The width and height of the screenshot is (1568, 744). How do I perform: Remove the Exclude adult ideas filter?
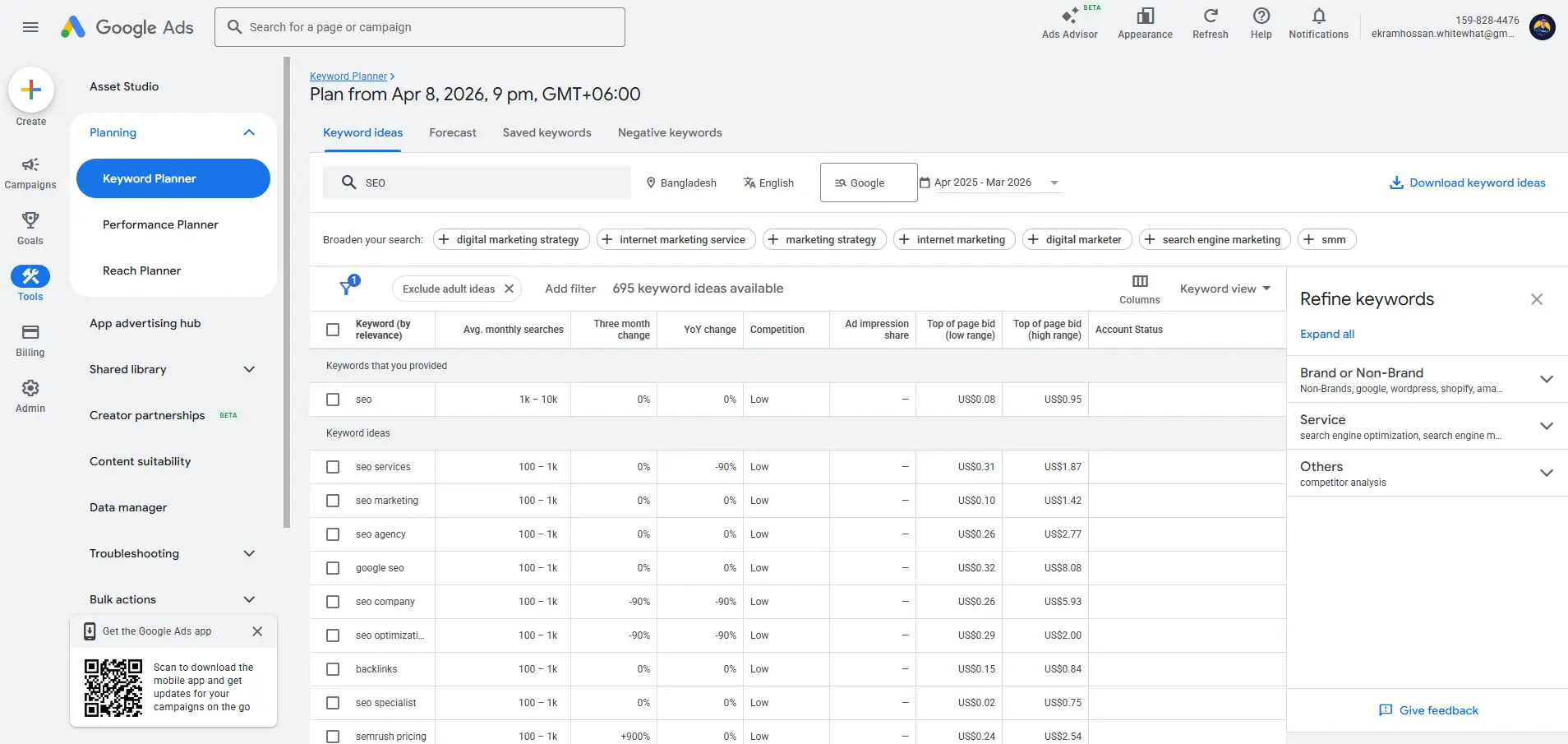click(510, 289)
